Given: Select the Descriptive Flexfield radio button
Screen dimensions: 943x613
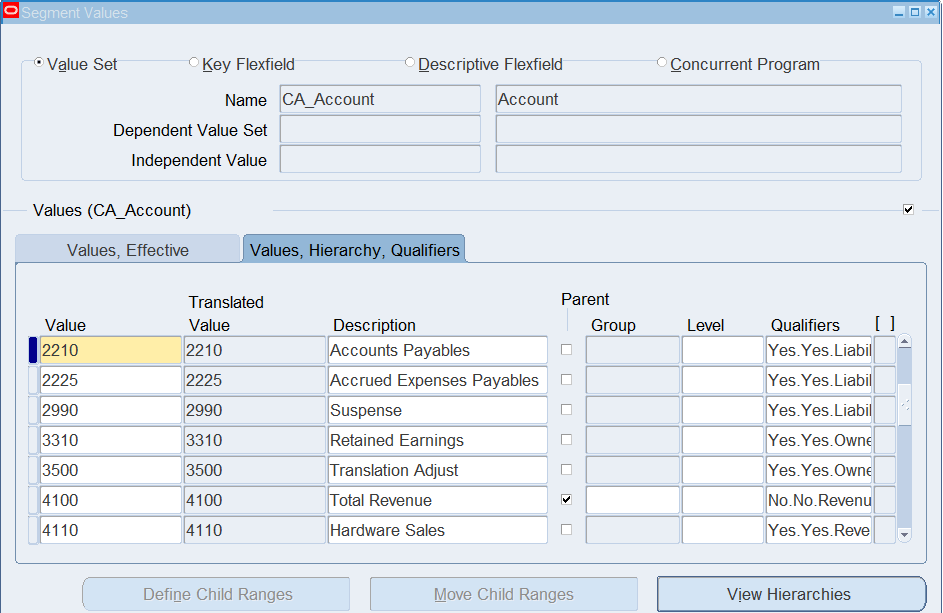Looking at the screenshot, I should pos(410,63).
